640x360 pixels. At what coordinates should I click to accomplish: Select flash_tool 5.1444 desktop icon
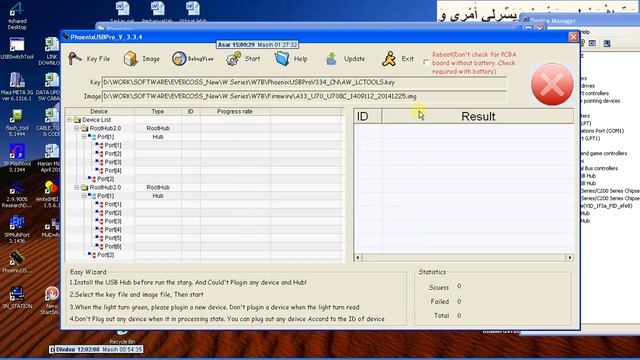point(17,122)
